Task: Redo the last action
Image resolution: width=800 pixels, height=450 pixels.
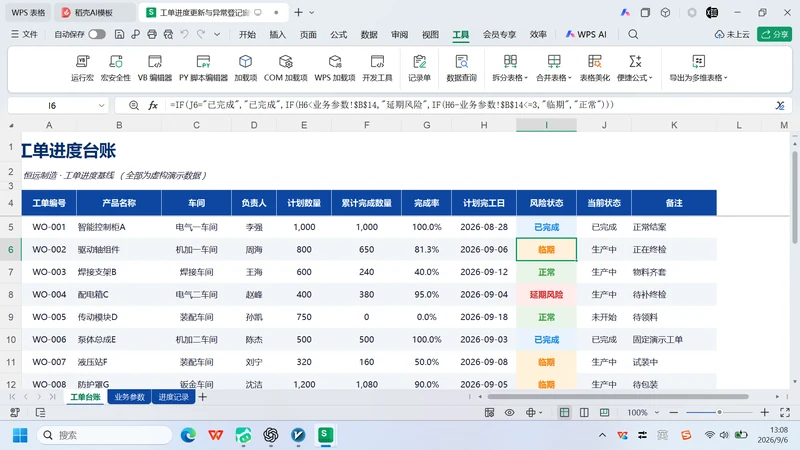Action: pyautogui.click(x=201, y=34)
